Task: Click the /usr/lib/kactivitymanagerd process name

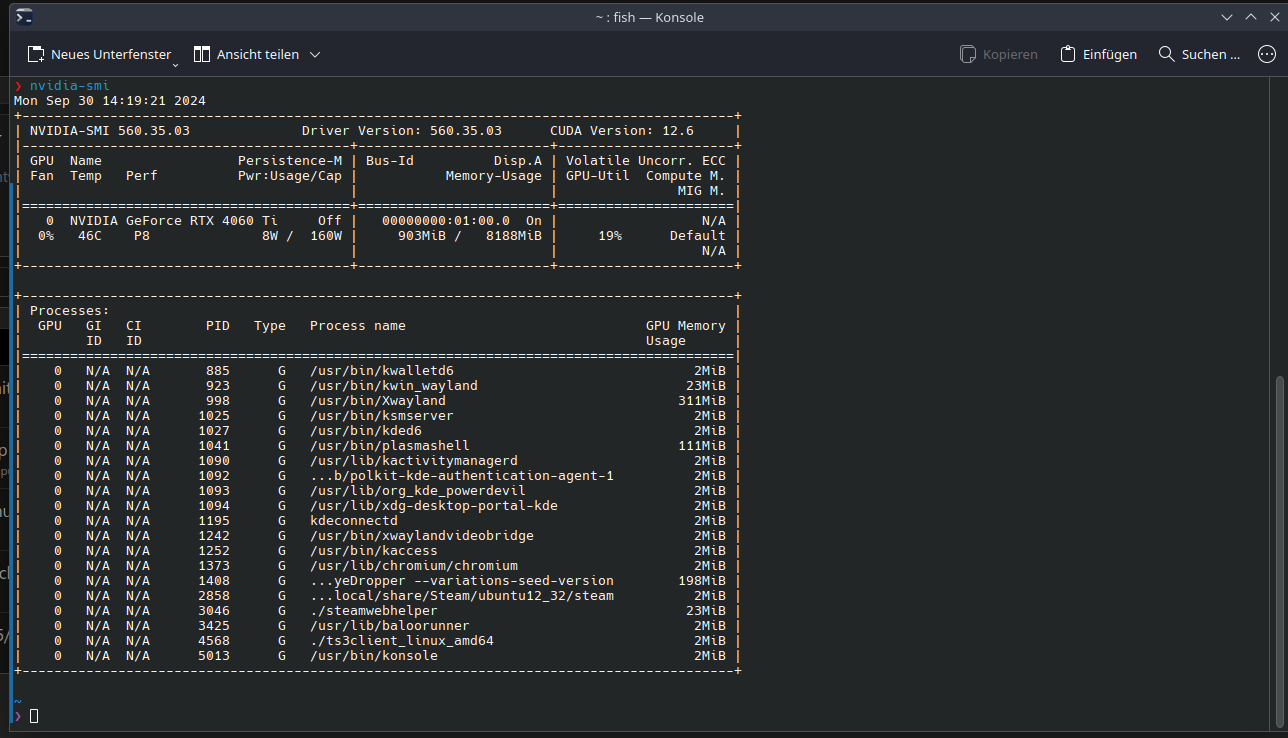Action: tap(414, 461)
